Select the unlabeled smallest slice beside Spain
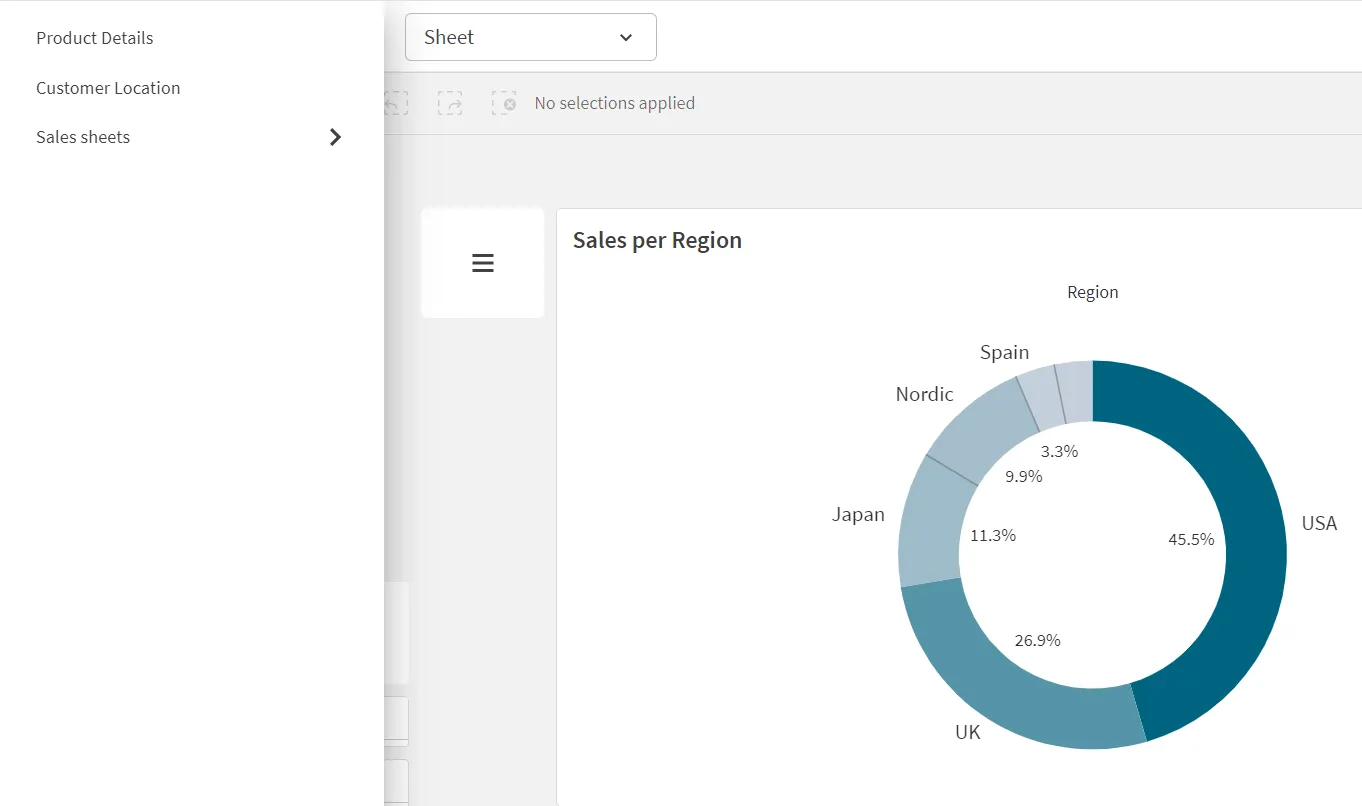 click(x=1075, y=390)
